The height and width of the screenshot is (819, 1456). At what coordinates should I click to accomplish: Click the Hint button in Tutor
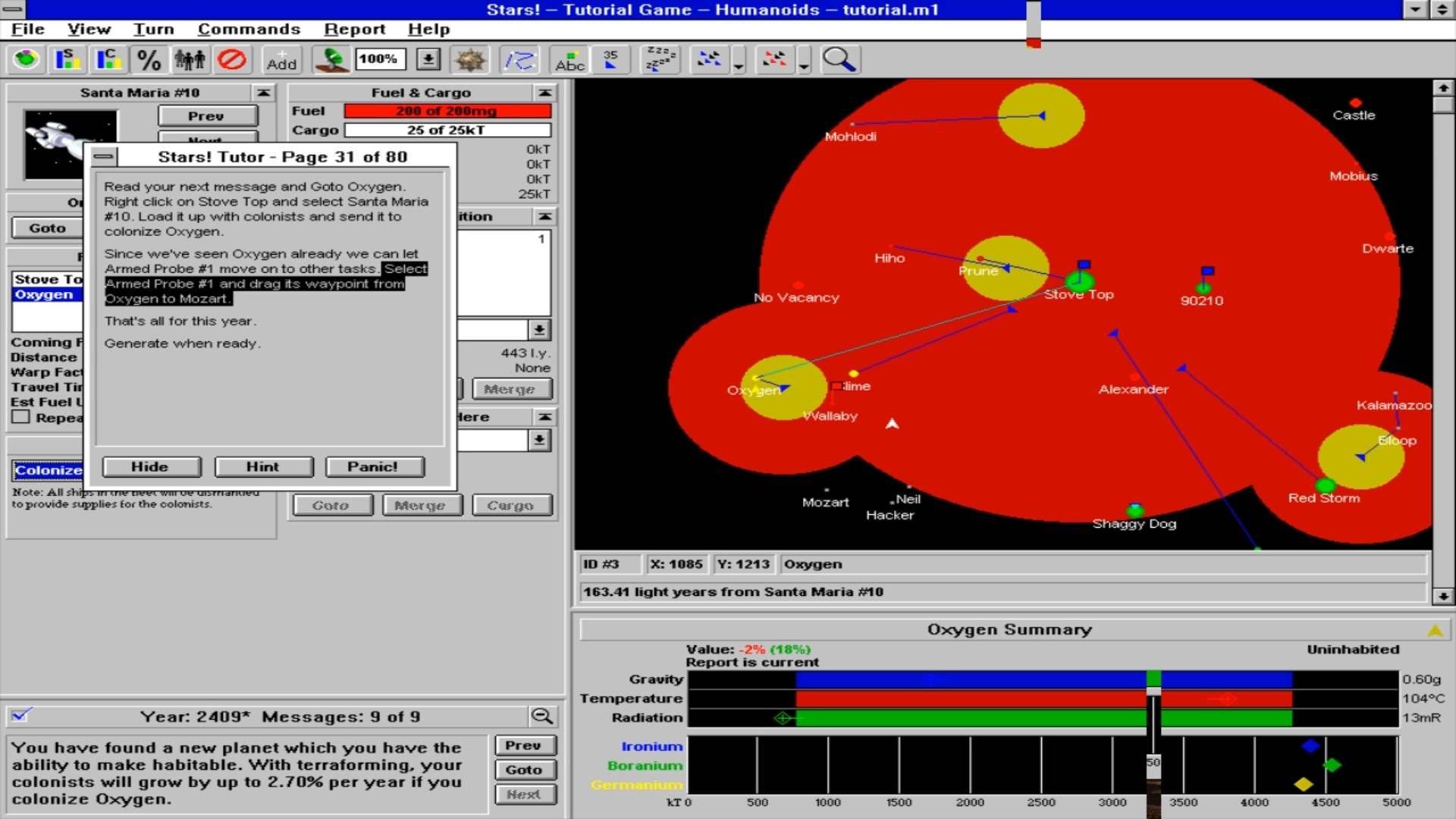263,466
